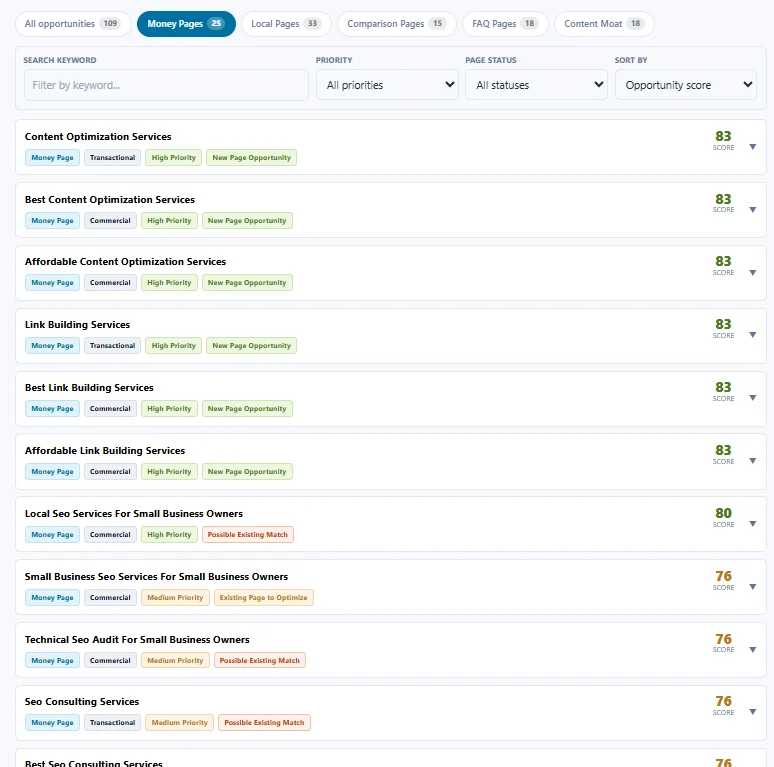
Task: Click New Page Opportunity tag on Best Link Building Services
Action: pos(247,409)
